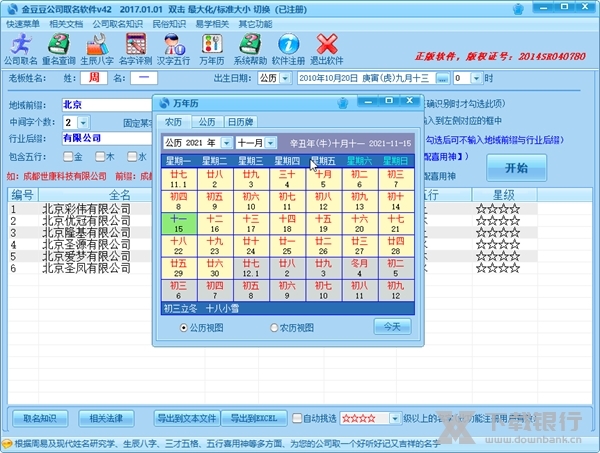
Task: Toggle the 木 element checkbox
Action: coord(100,156)
